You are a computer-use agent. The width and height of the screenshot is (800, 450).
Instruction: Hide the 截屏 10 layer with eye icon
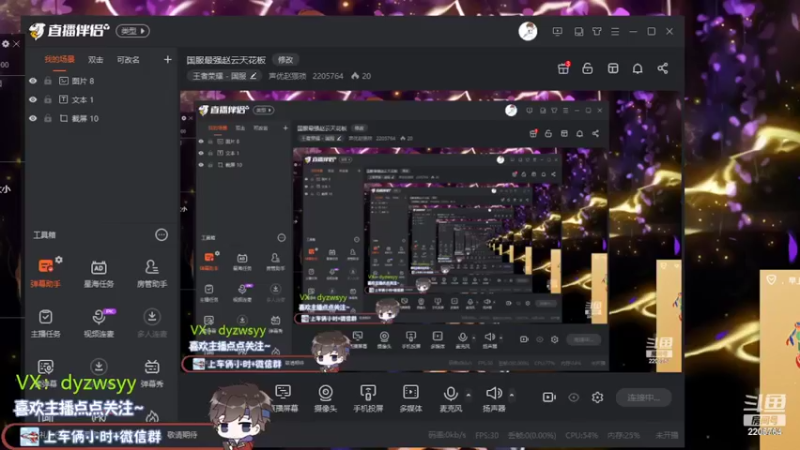coord(33,118)
